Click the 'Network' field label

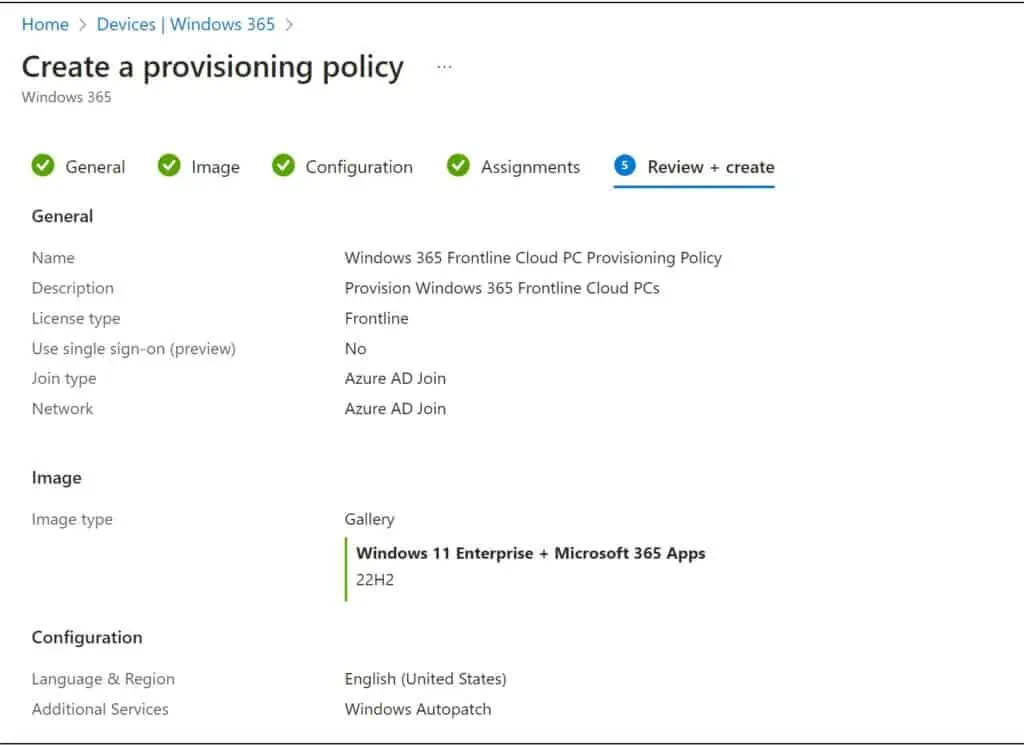pos(62,409)
